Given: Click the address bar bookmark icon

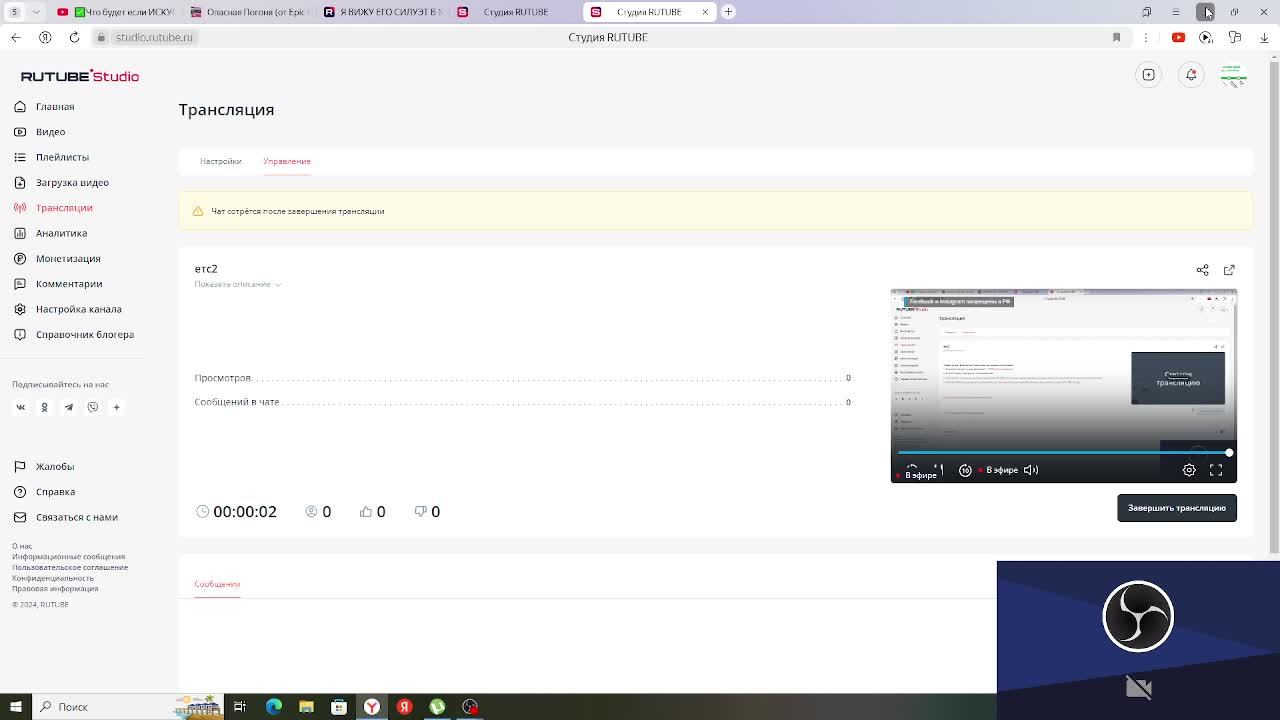Looking at the screenshot, I should pyautogui.click(x=1116, y=37).
